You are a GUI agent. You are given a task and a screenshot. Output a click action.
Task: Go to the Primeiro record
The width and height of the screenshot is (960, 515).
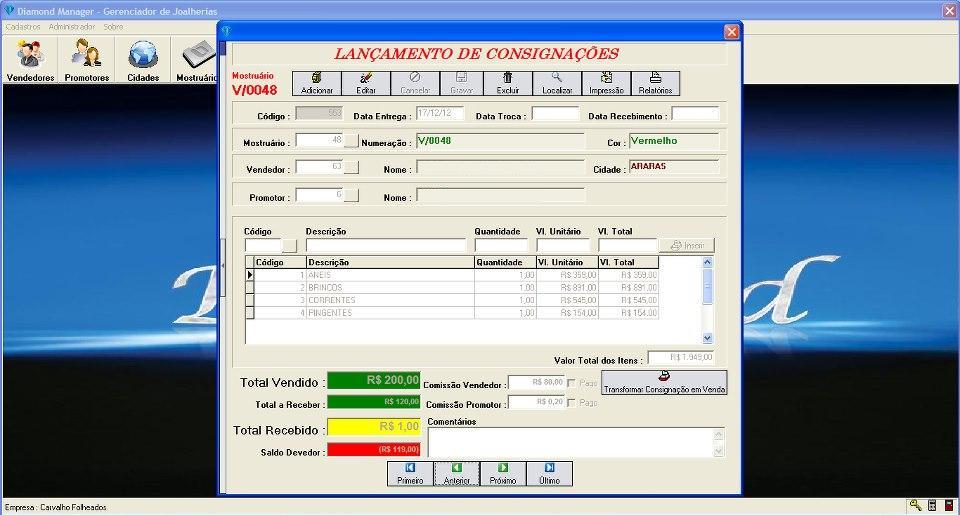pos(410,473)
